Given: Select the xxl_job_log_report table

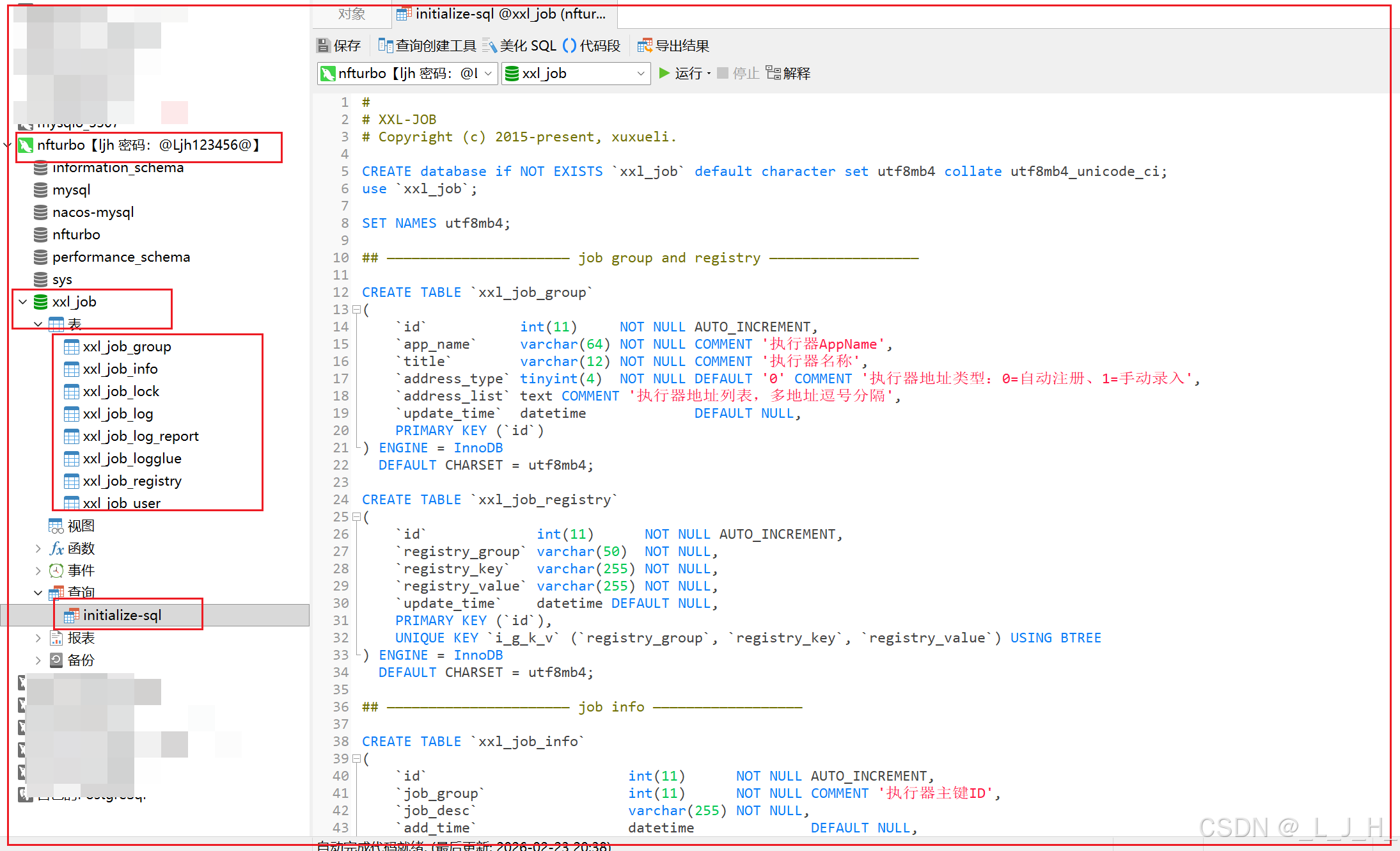Looking at the screenshot, I should click(x=140, y=436).
